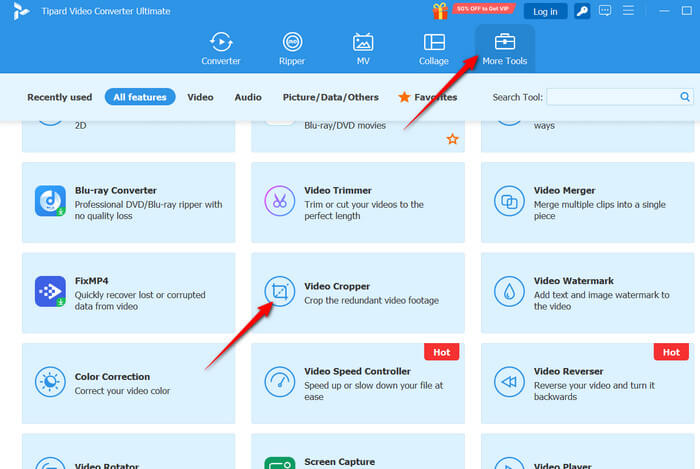Open the feedback chat bubble icon
Image resolution: width=700 pixels, height=469 pixels.
tap(605, 11)
